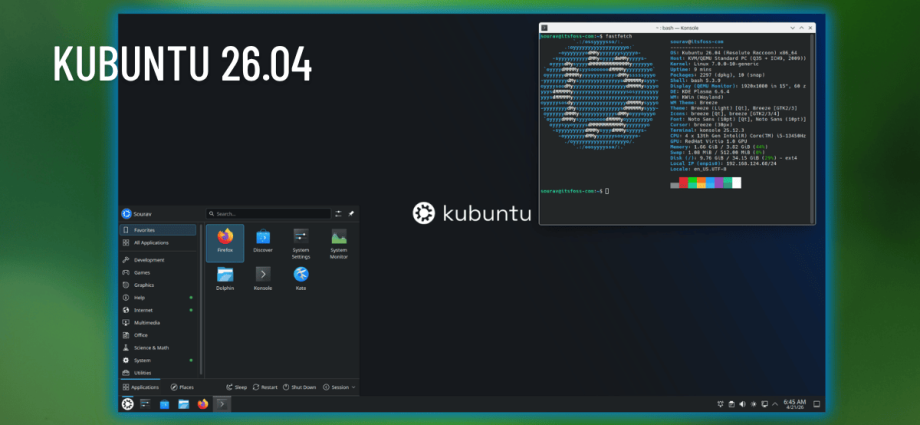Open the Utilities category

point(158,373)
